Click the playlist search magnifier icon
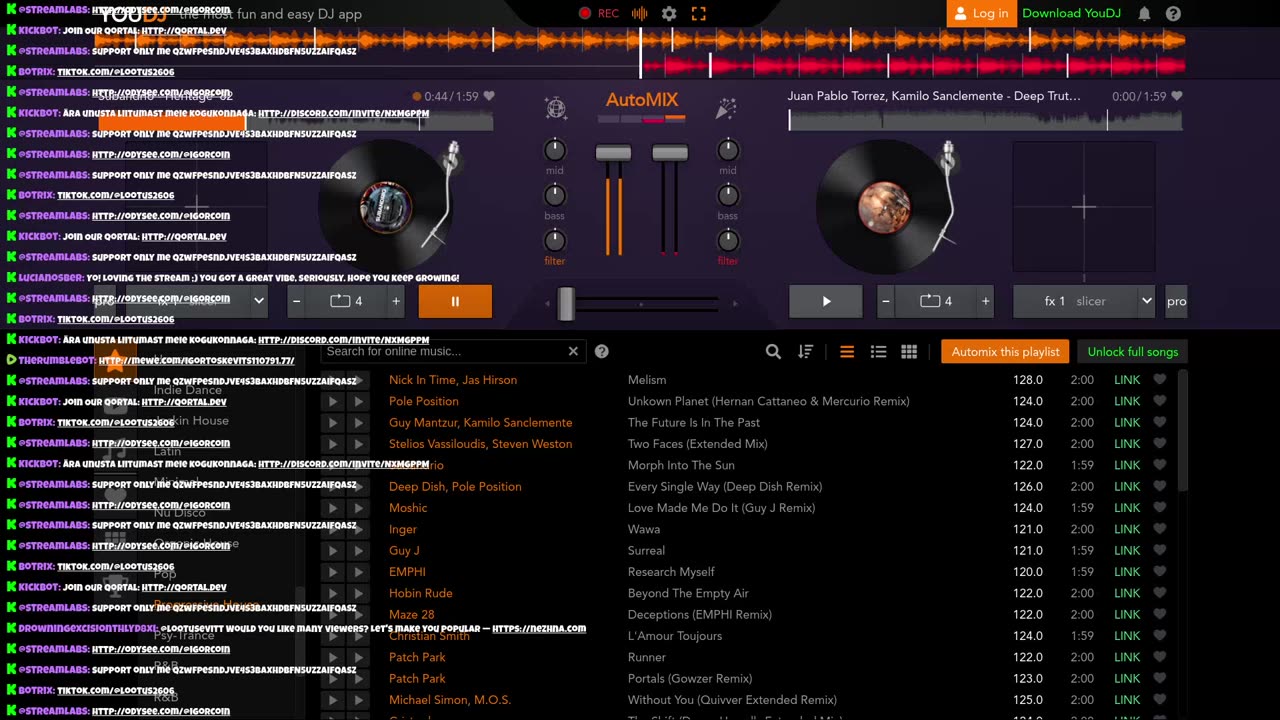The height and width of the screenshot is (720, 1280). 773,352
